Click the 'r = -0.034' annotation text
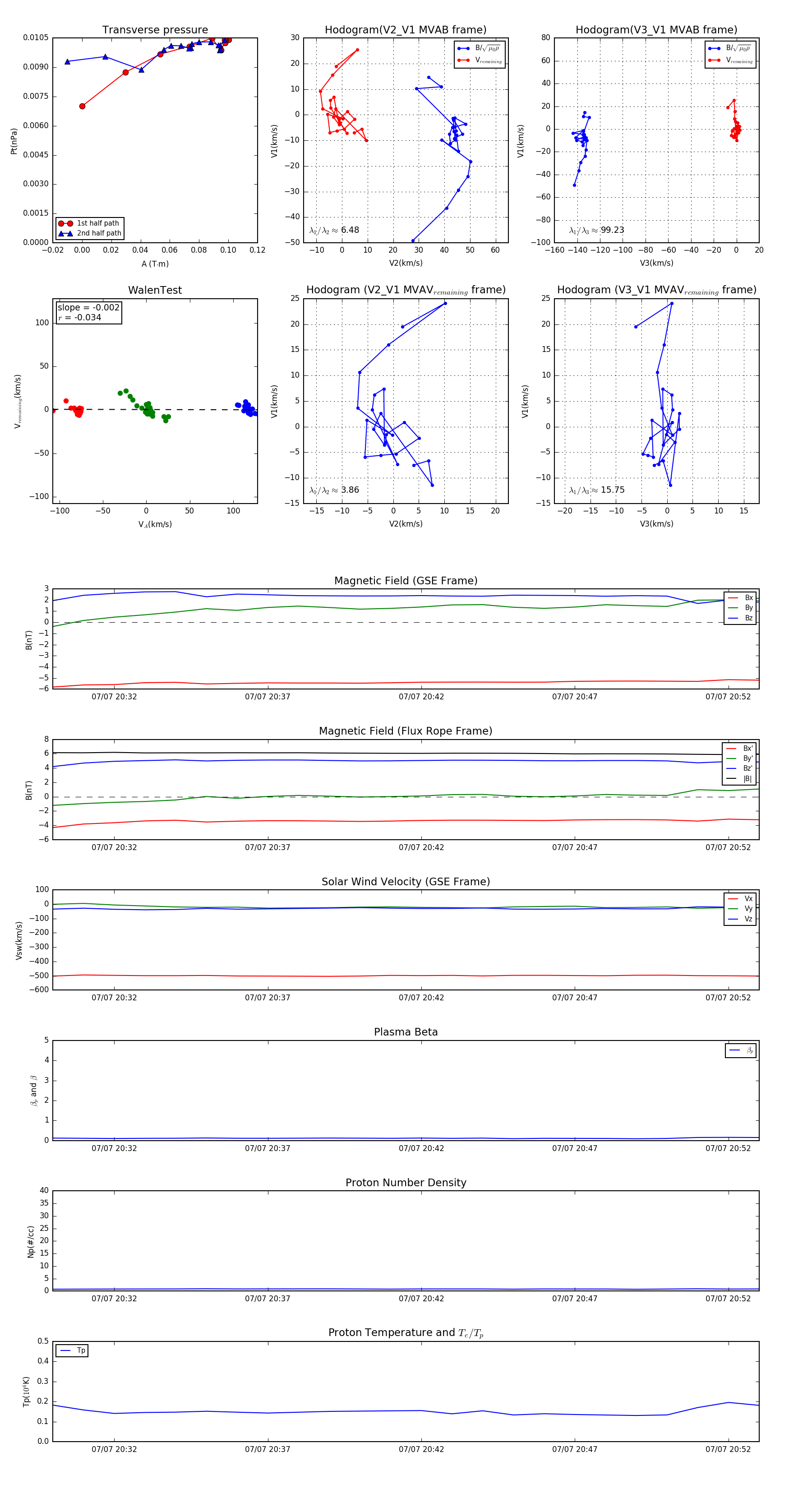This screenshot has height=1489, width=812. 80,317
